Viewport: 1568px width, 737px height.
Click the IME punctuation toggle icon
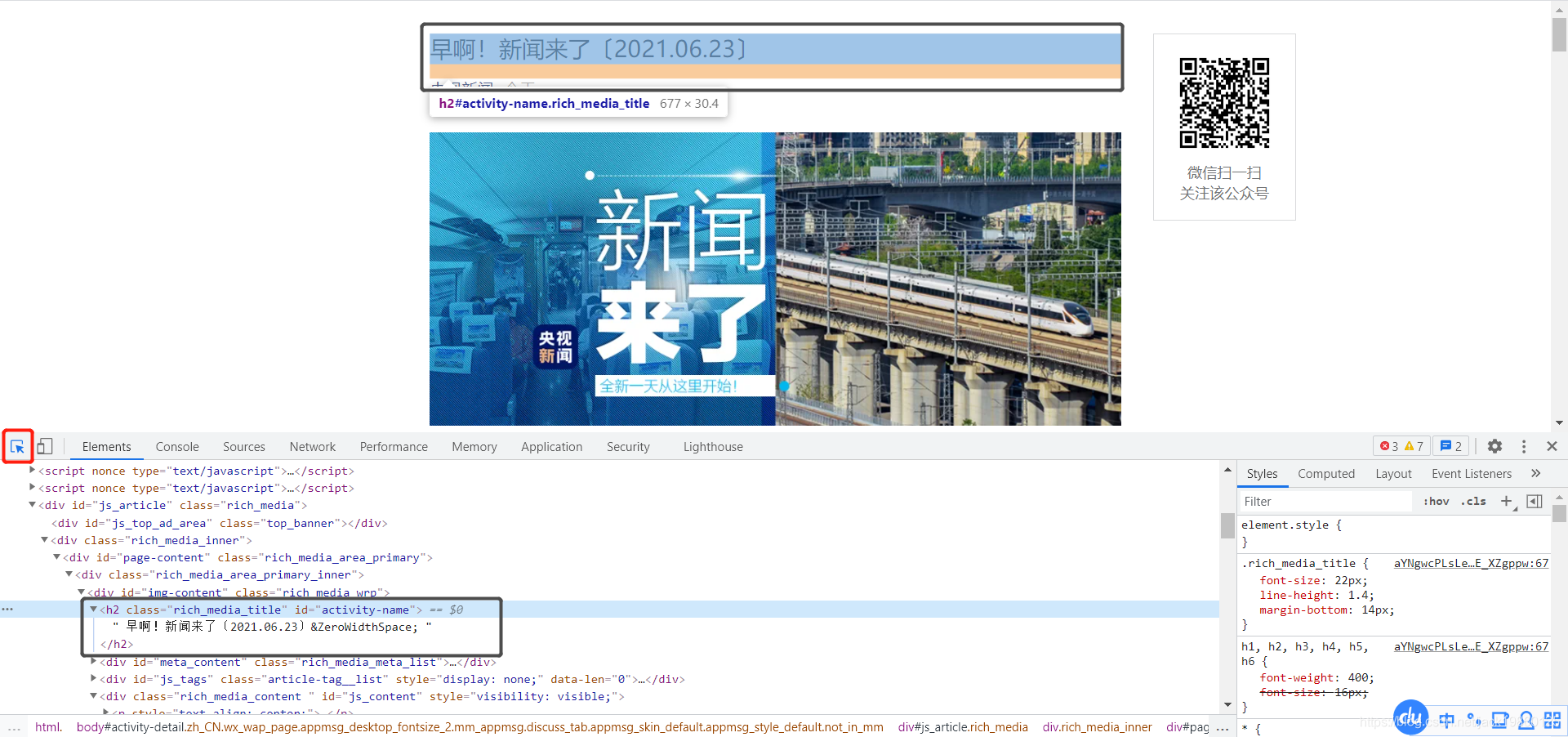click(x=1473, y=720)
